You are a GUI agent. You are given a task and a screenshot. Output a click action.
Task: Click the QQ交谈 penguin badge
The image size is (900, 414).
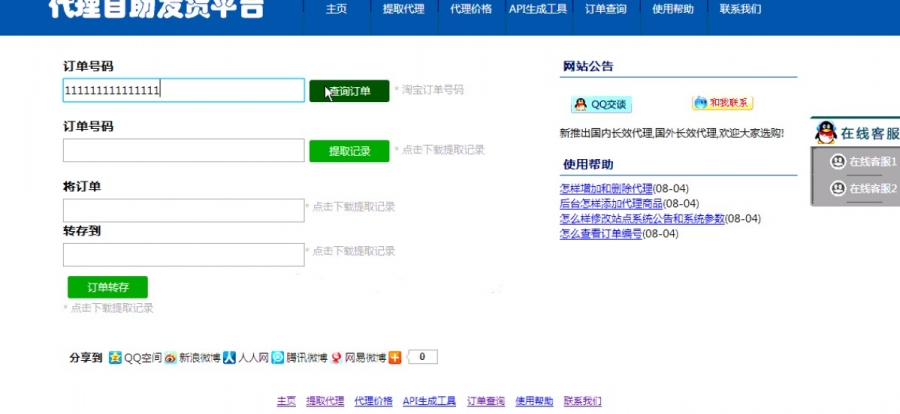601,105
